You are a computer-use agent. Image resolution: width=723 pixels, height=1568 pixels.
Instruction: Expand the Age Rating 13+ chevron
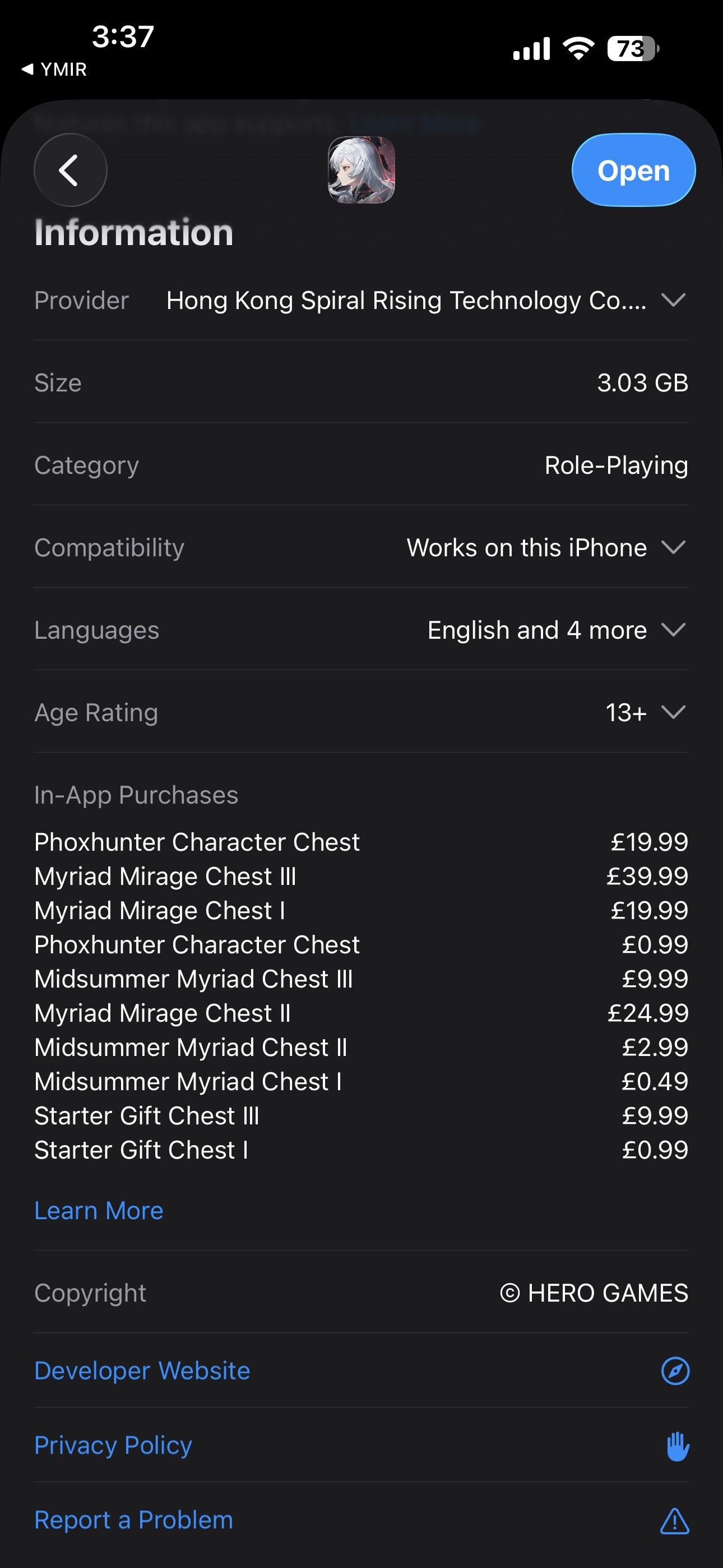673,712
